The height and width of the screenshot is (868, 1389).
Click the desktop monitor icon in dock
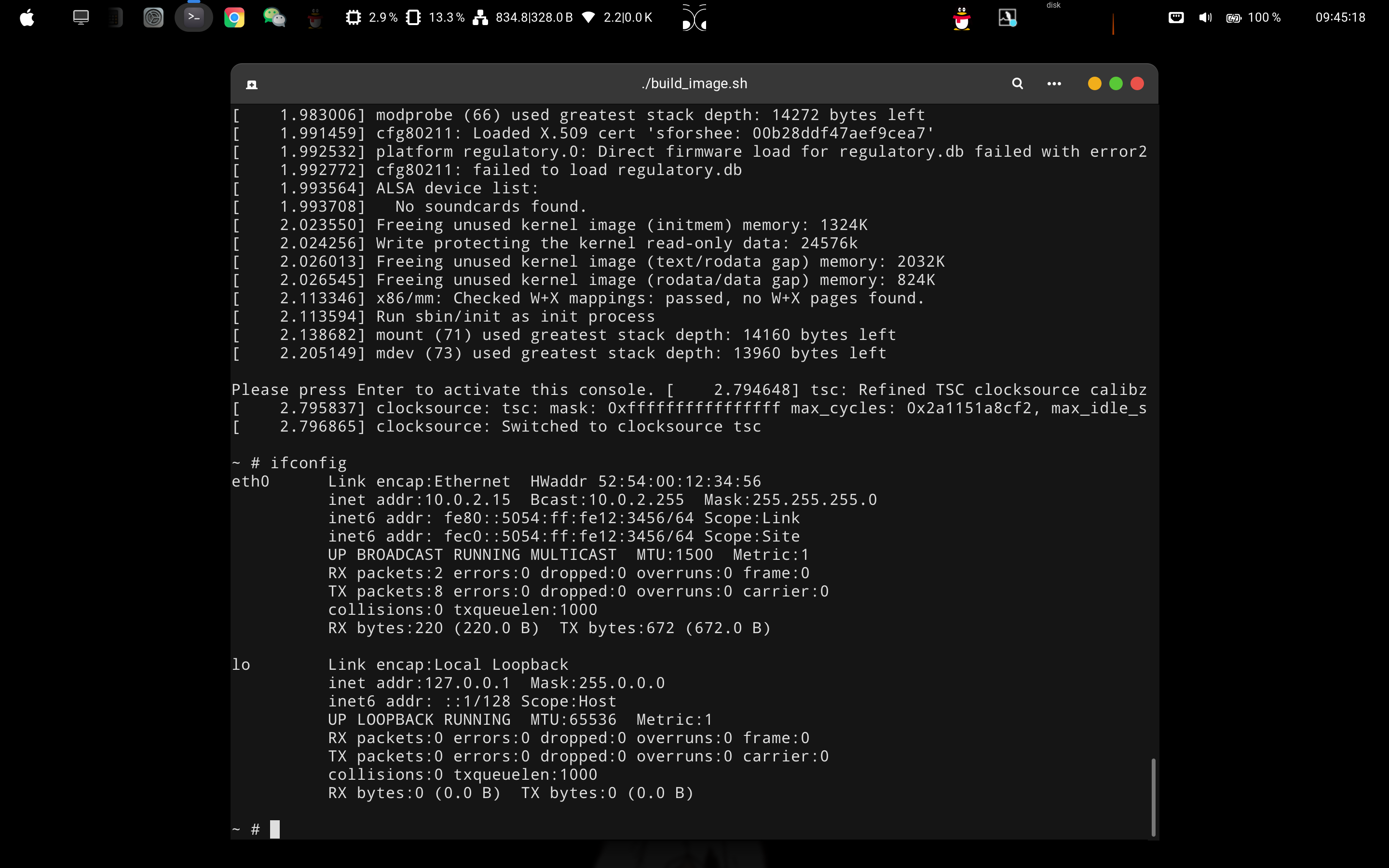pos(81,18)
